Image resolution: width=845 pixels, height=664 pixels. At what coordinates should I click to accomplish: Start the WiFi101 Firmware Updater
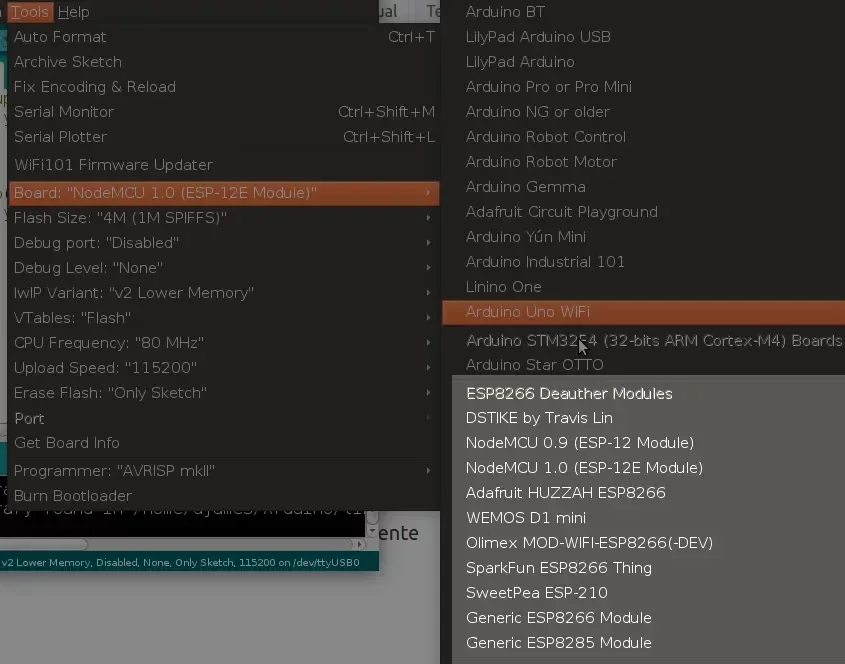pos(224,165)
